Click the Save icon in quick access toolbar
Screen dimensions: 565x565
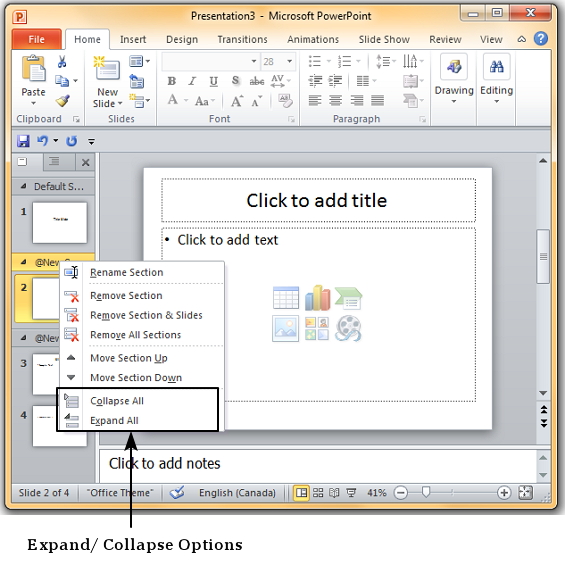point(23,141)
